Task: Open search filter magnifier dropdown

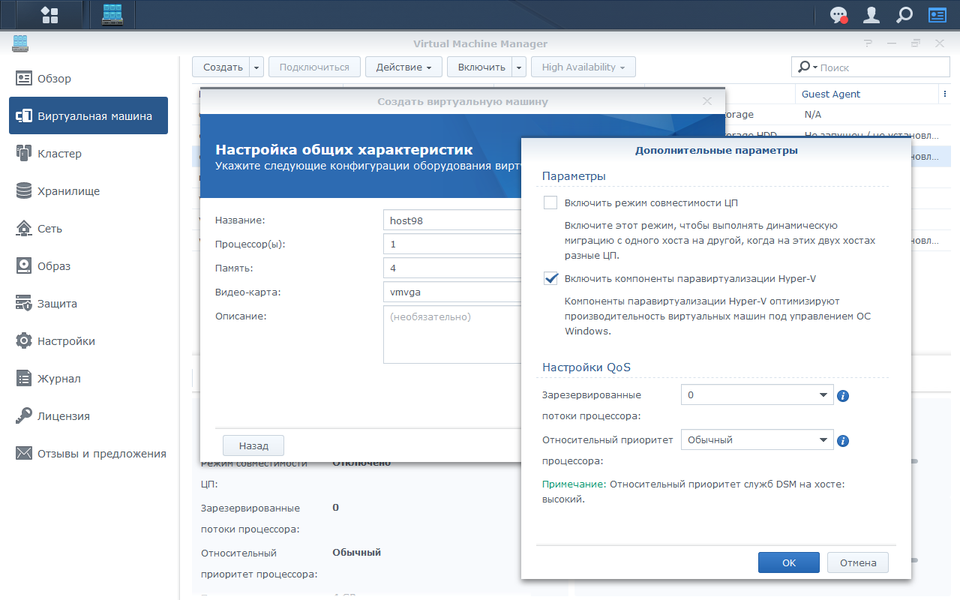Action: (x=807, y=67)
